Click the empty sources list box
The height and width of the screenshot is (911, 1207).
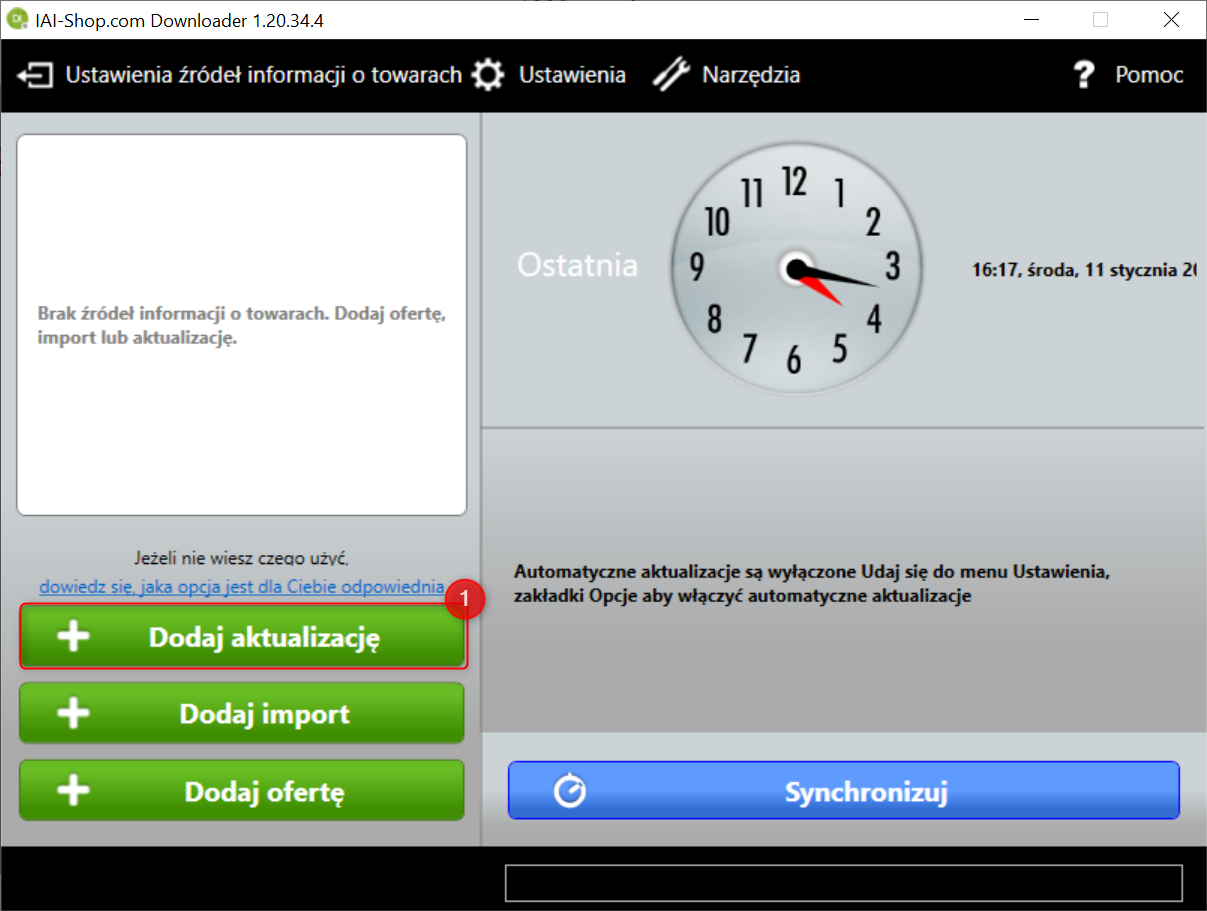coord(242,325)
